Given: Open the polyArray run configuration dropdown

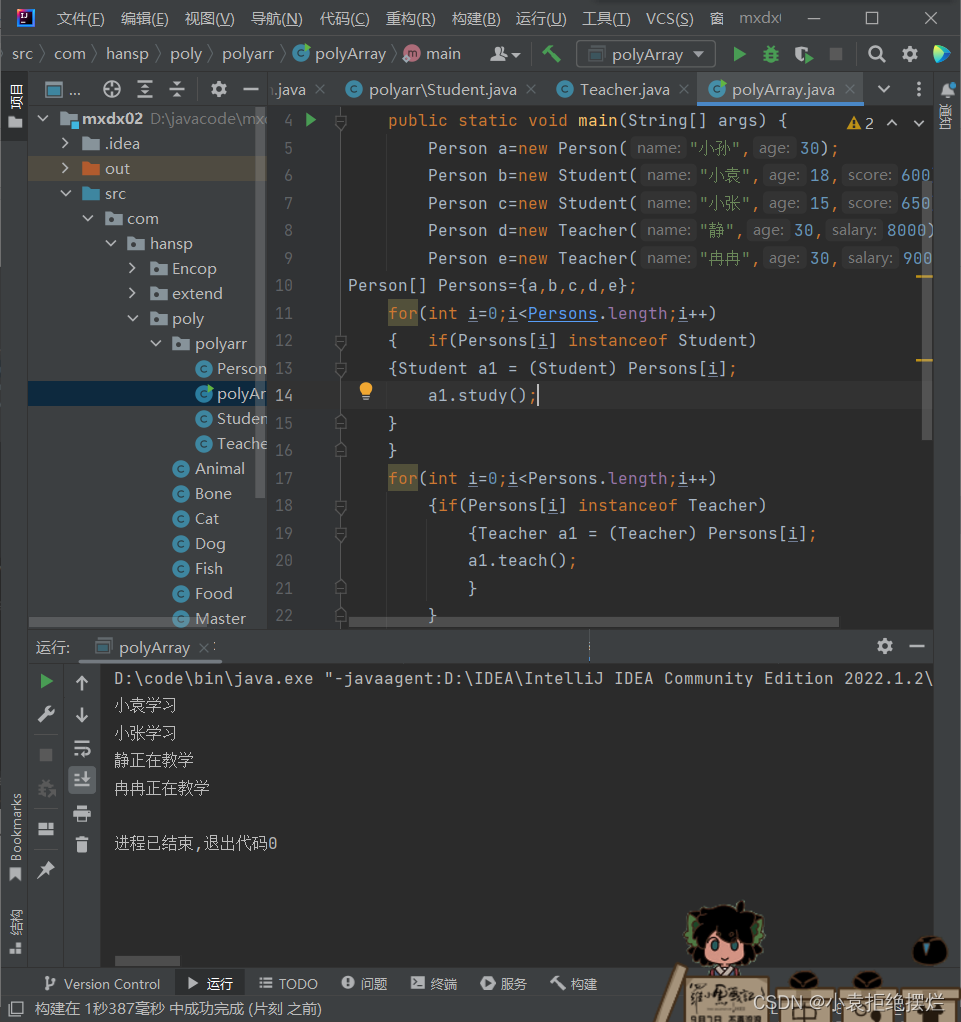Looking at the screenshot, I should click(645, 54).
